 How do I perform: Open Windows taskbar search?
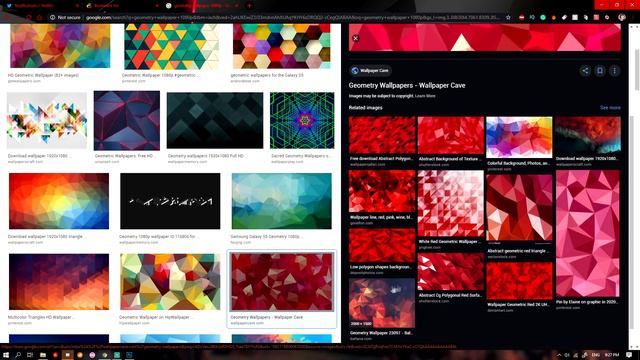pyautogui.click(x=18, y=355)
